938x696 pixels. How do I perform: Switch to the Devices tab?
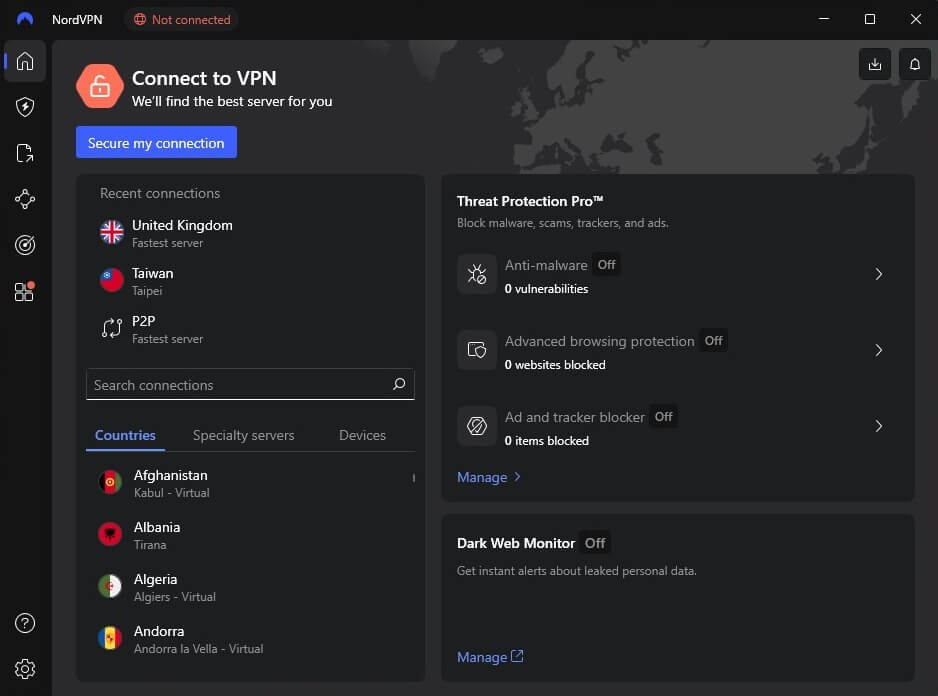pyautogui.click(x=362, y=435)
